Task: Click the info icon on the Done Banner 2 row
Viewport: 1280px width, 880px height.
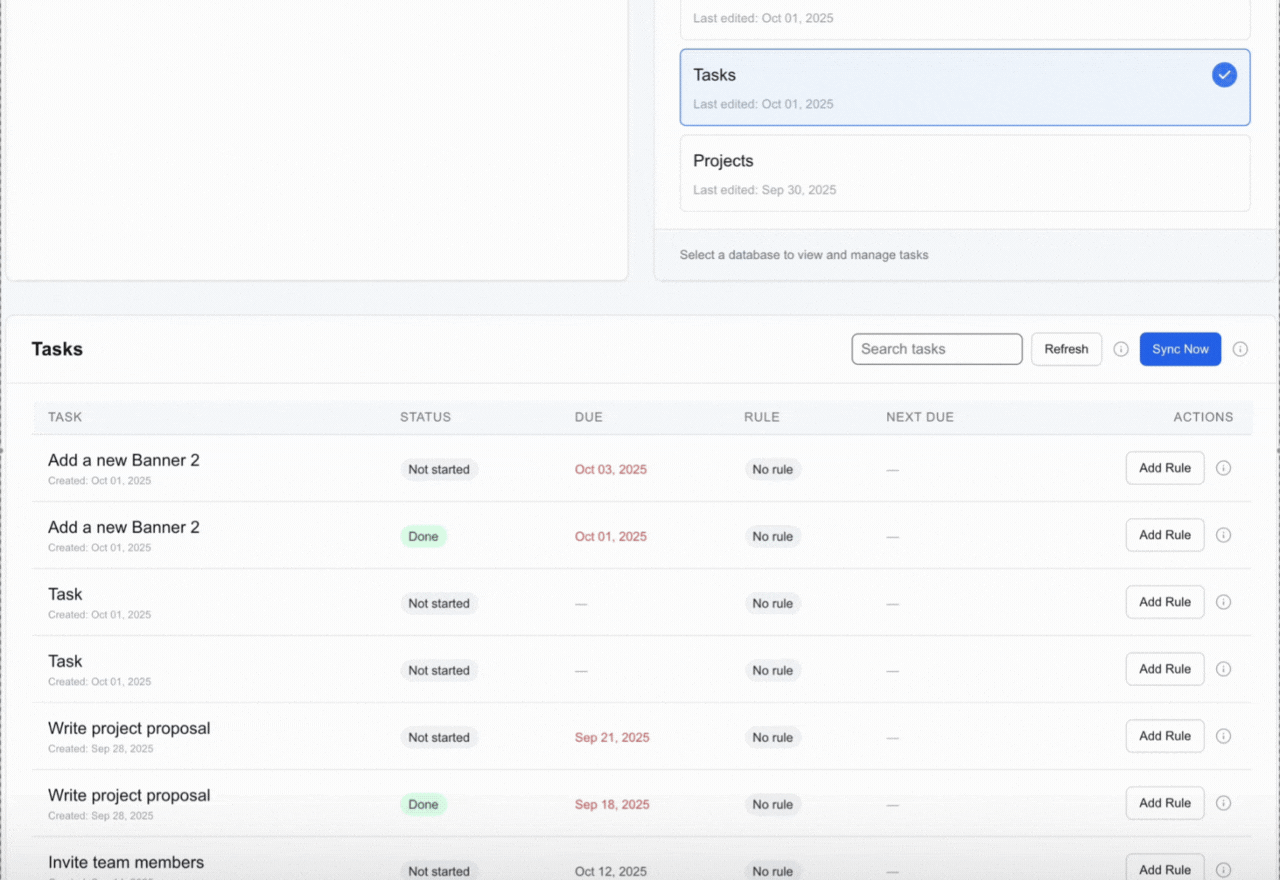Action: click(x=1223, y=535)
